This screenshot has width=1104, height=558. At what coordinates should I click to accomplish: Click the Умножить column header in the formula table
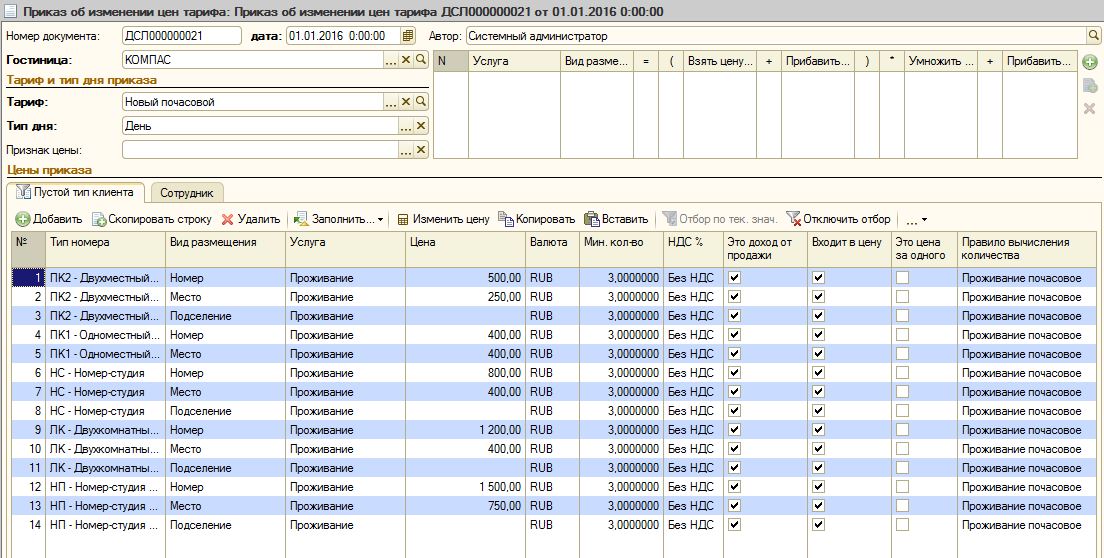[x=941, y=61]
